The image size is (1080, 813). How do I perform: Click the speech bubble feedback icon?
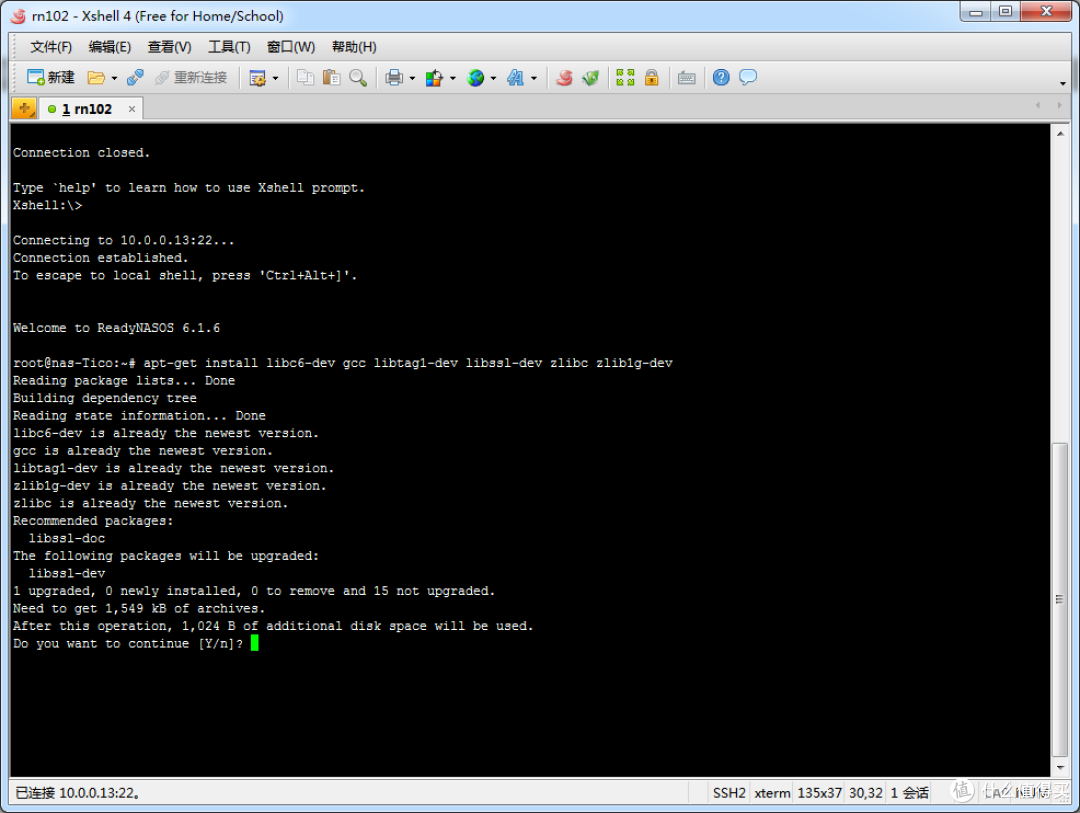click(x=747, y=77)
